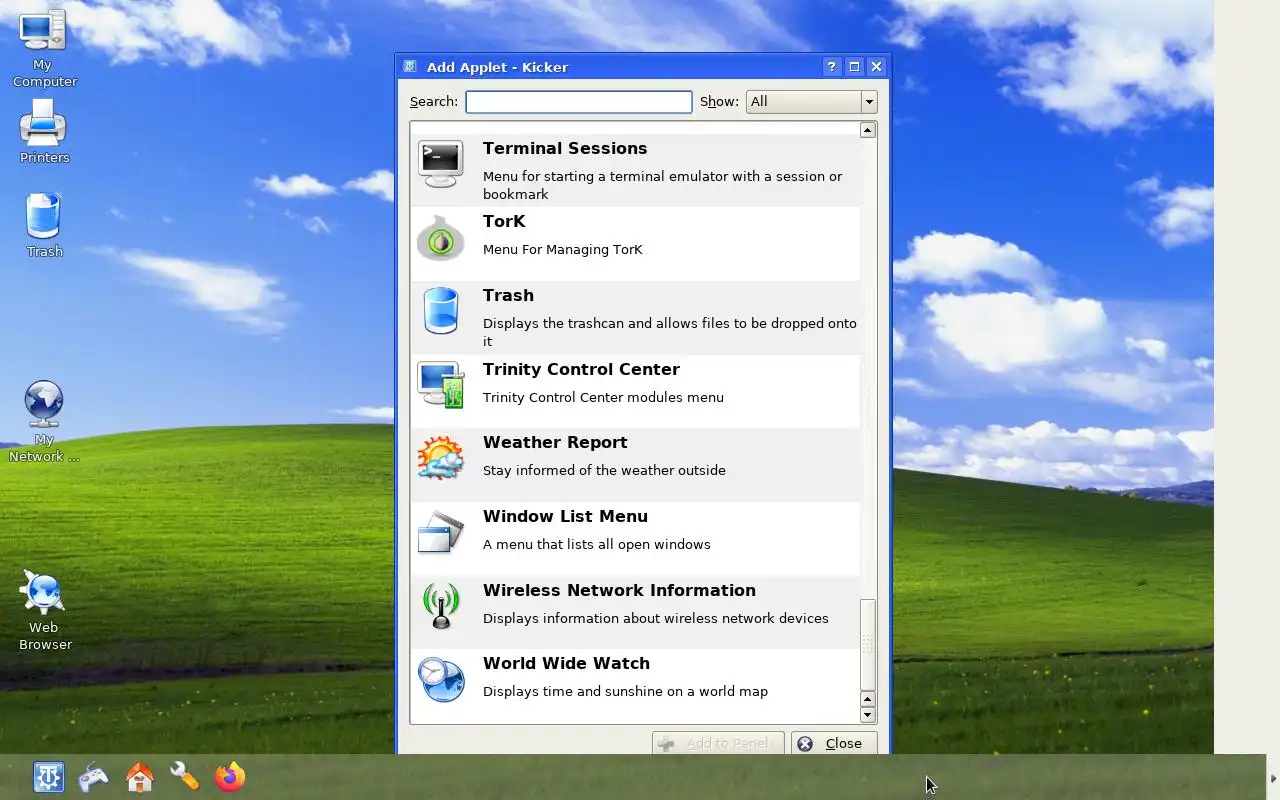Click the help question mark title button

click(832, 67)
